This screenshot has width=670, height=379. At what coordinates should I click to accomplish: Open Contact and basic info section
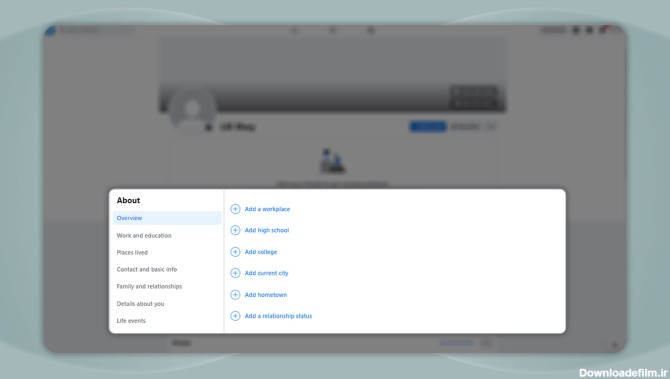[x=147, y=270]
